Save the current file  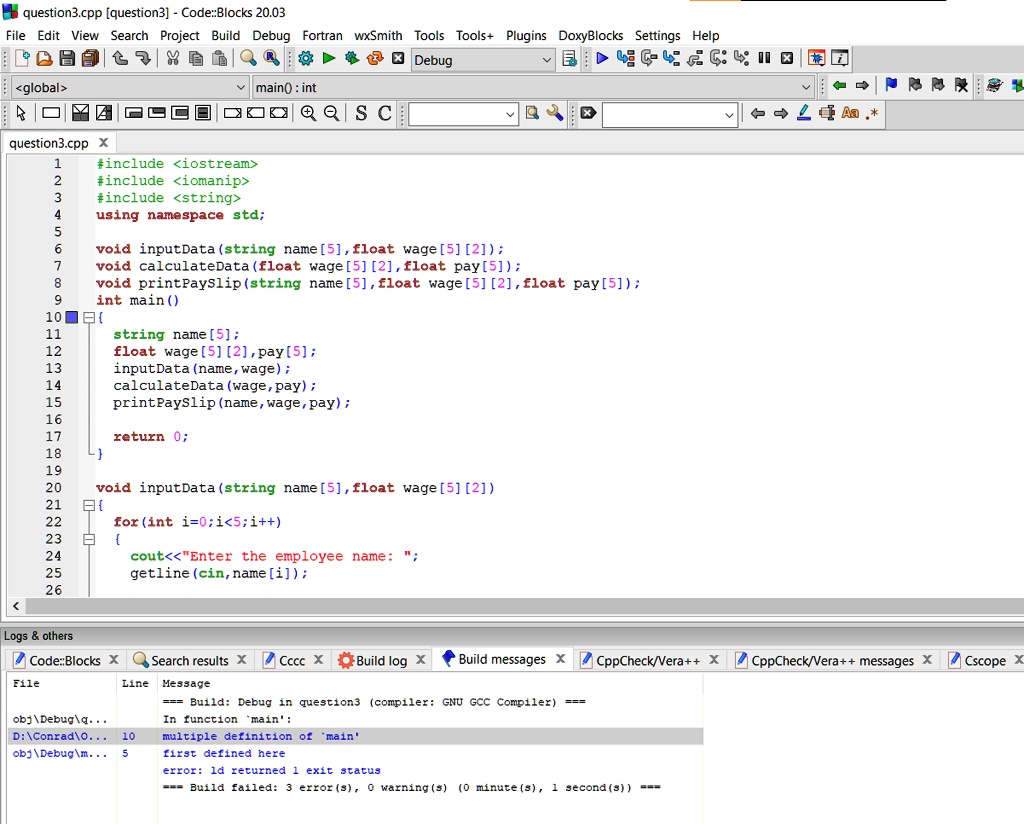click(x=67, y=59)
